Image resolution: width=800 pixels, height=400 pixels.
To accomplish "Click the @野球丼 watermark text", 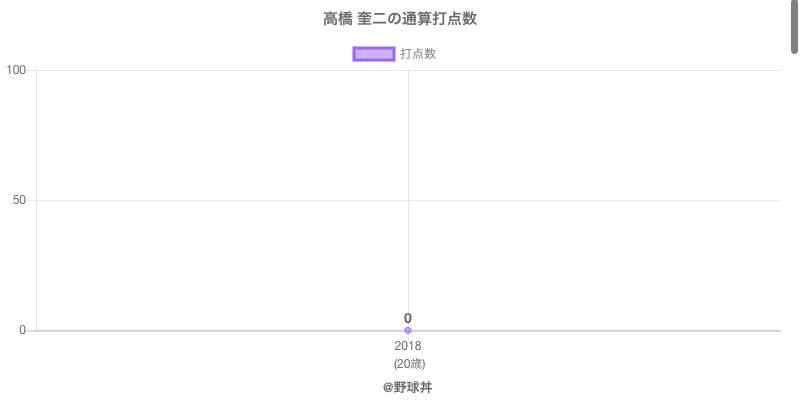I will (408, 387).
